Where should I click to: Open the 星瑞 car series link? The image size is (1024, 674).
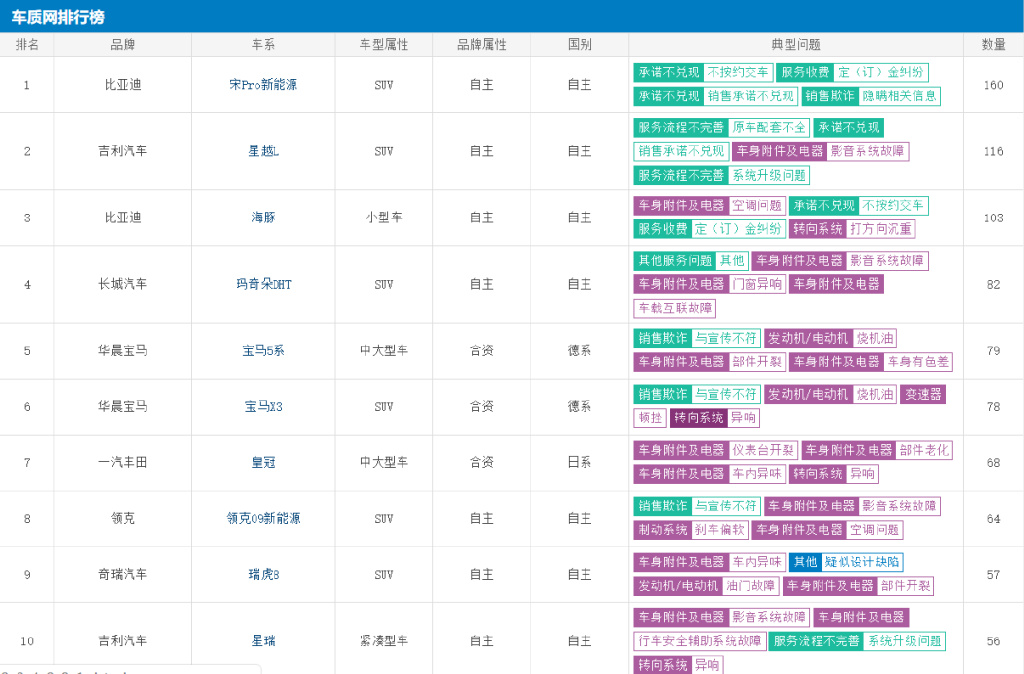(x=263, y=641)
